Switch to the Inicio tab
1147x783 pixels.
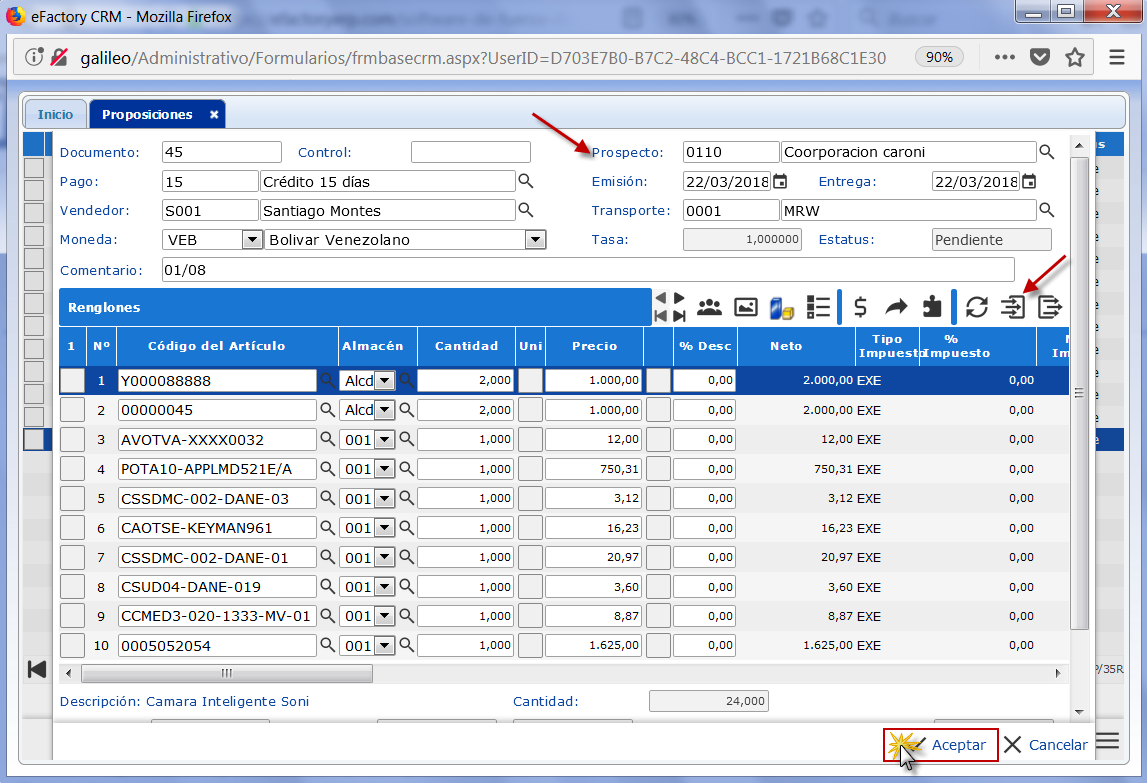click(x=56, y=115)
